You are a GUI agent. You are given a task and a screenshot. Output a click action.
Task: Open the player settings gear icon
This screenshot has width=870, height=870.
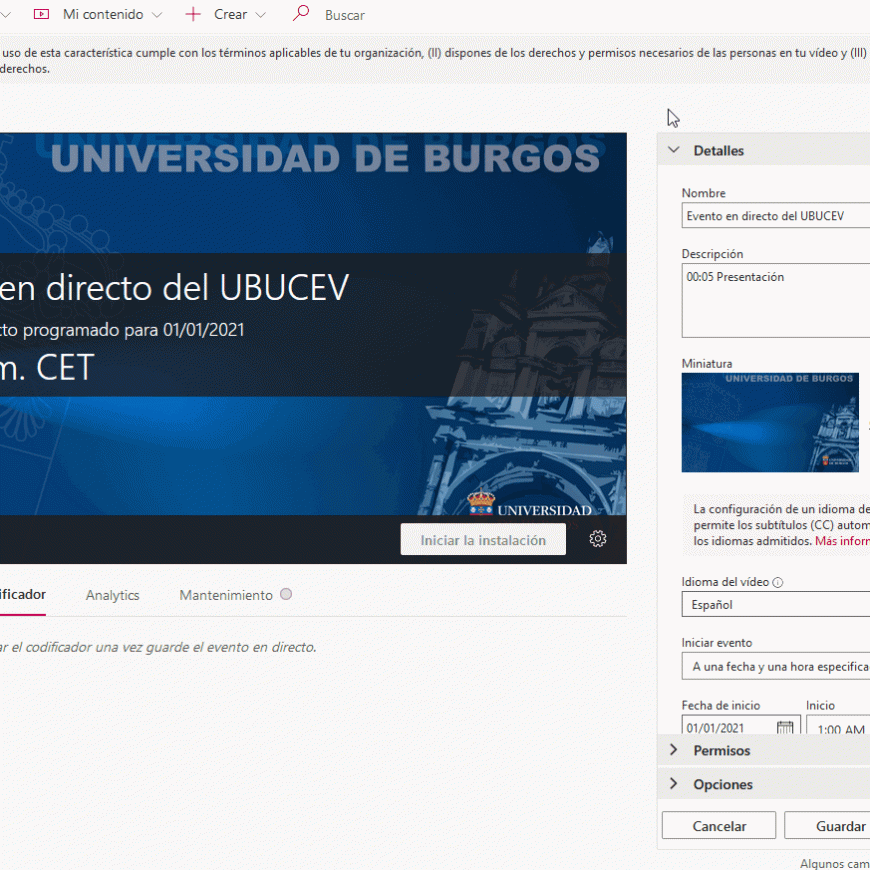pos(598,539)
